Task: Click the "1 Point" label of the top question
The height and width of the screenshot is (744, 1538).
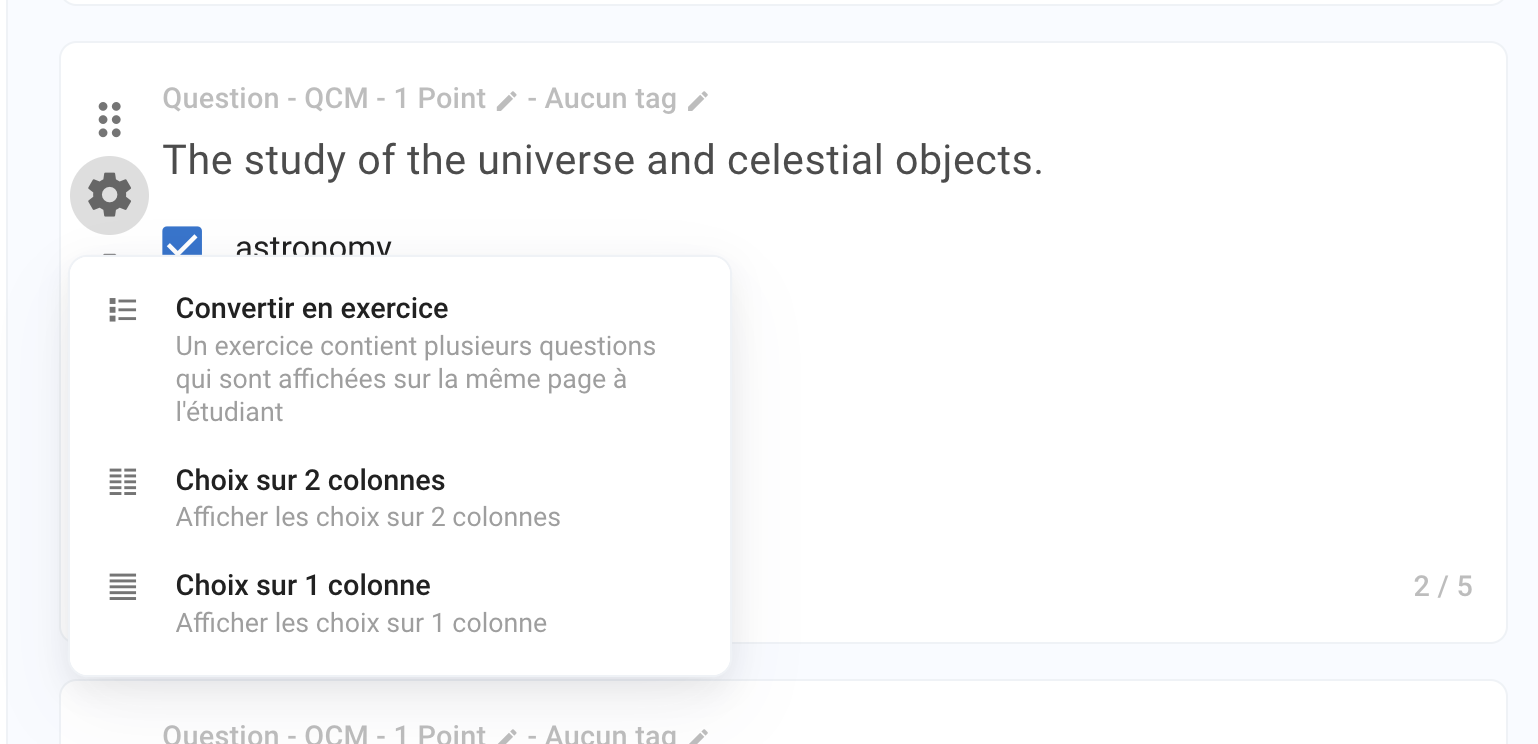Action: (x=439, y=99)
